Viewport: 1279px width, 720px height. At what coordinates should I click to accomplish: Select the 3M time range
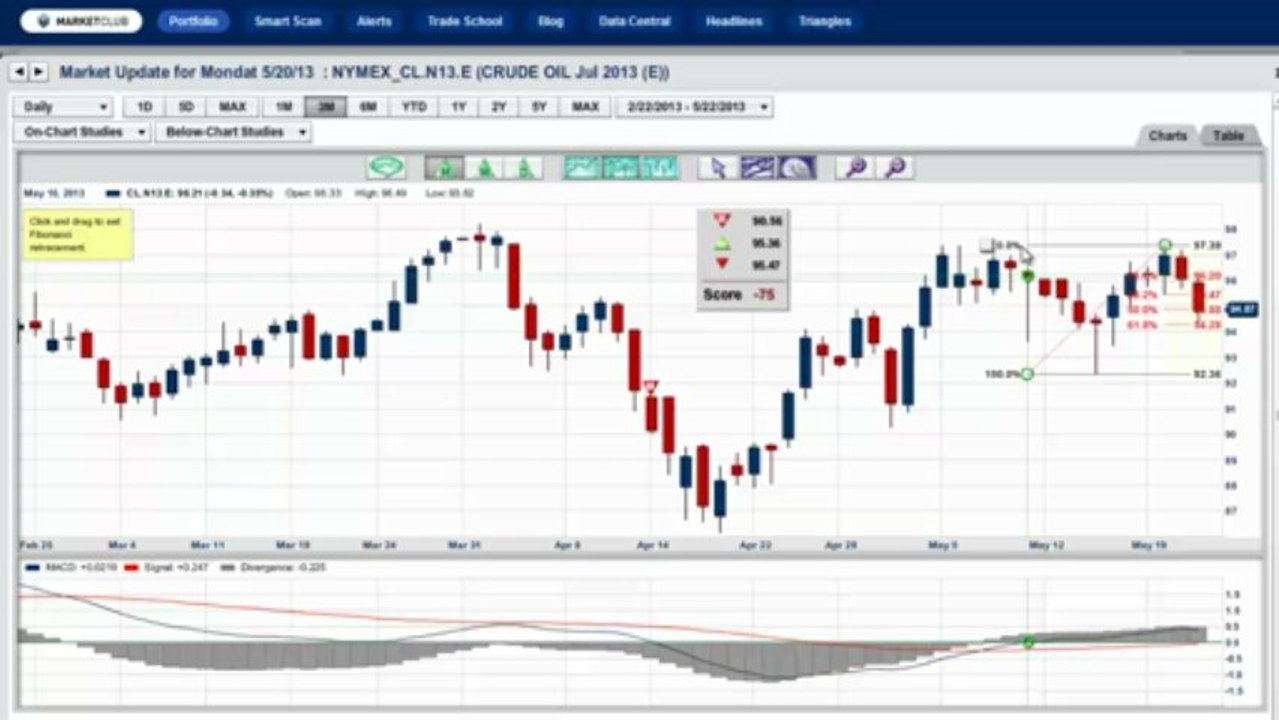point(326,107)
